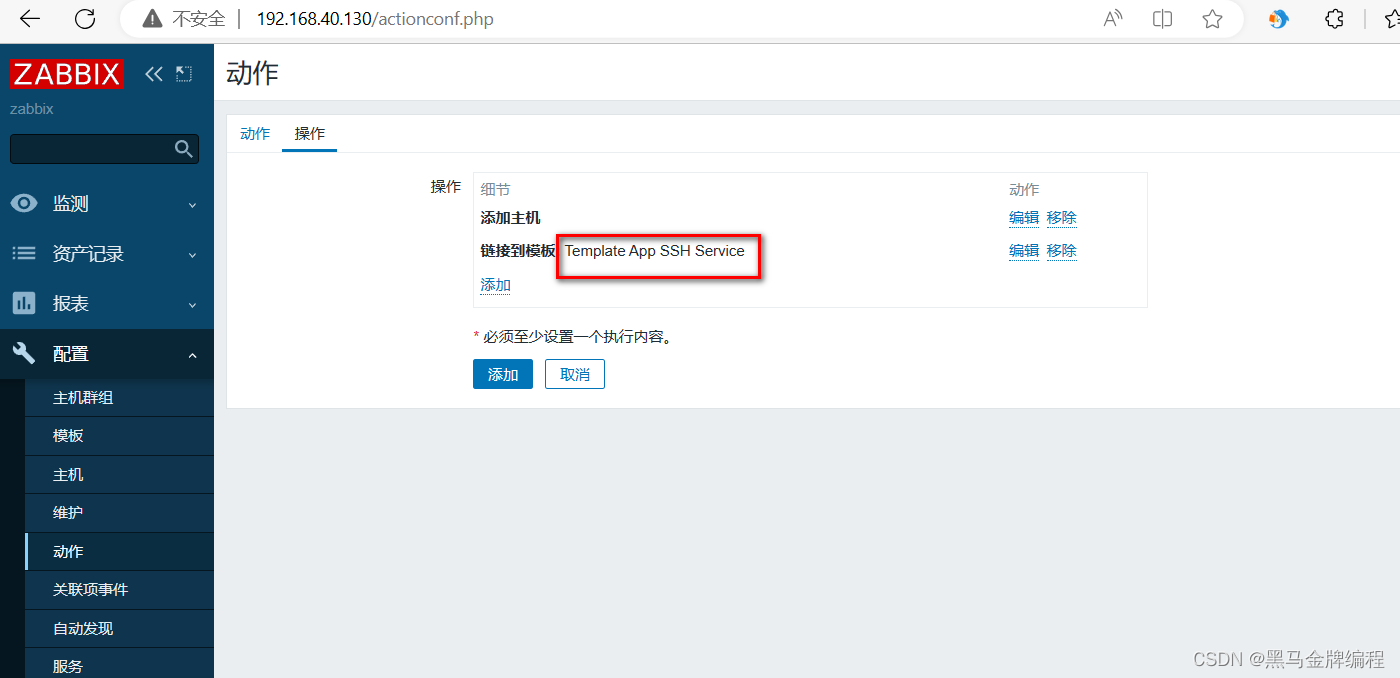Click the list icon next to 资产记录
The width and height of the screenshot is (1400, 678).
[24, 253]
